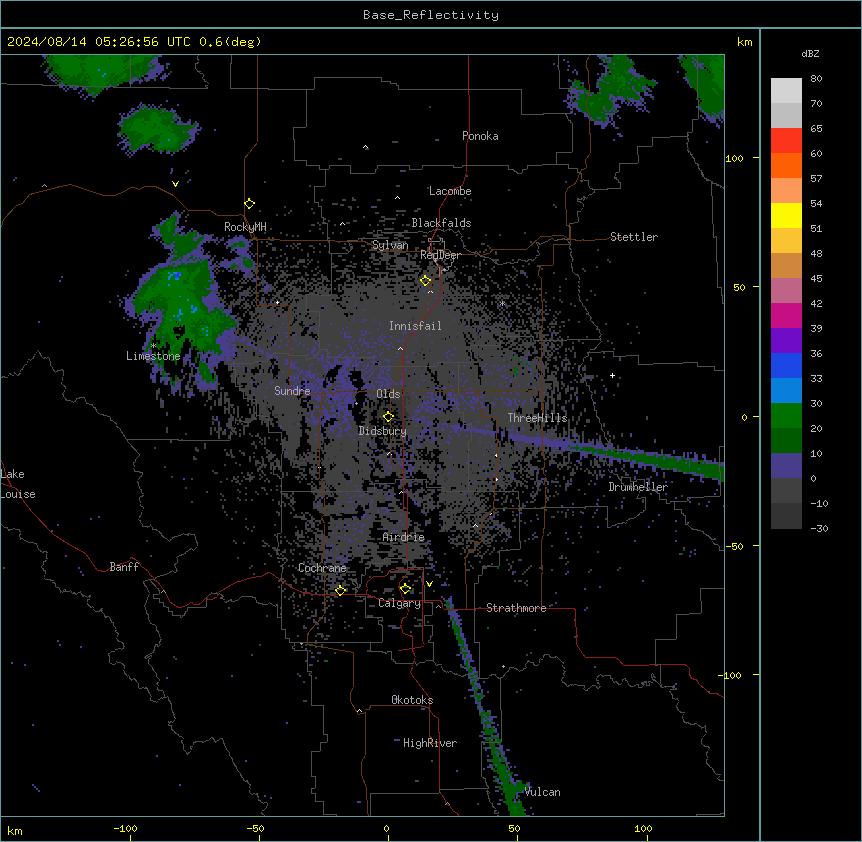Click the white plus marker east of ThreeHills
Image resolution: width=862 pixels, height=842 pixels.
coord(612,375)
